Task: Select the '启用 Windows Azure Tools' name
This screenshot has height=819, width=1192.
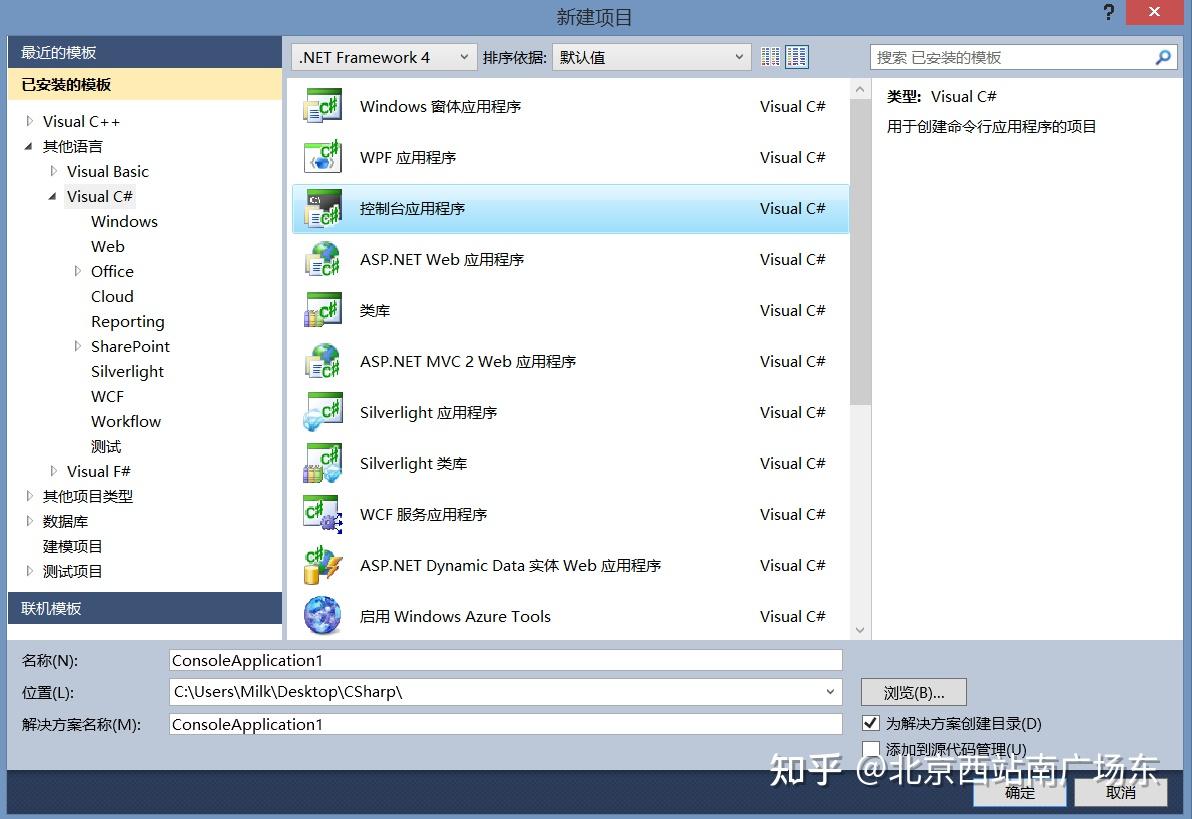Action: 455,616
